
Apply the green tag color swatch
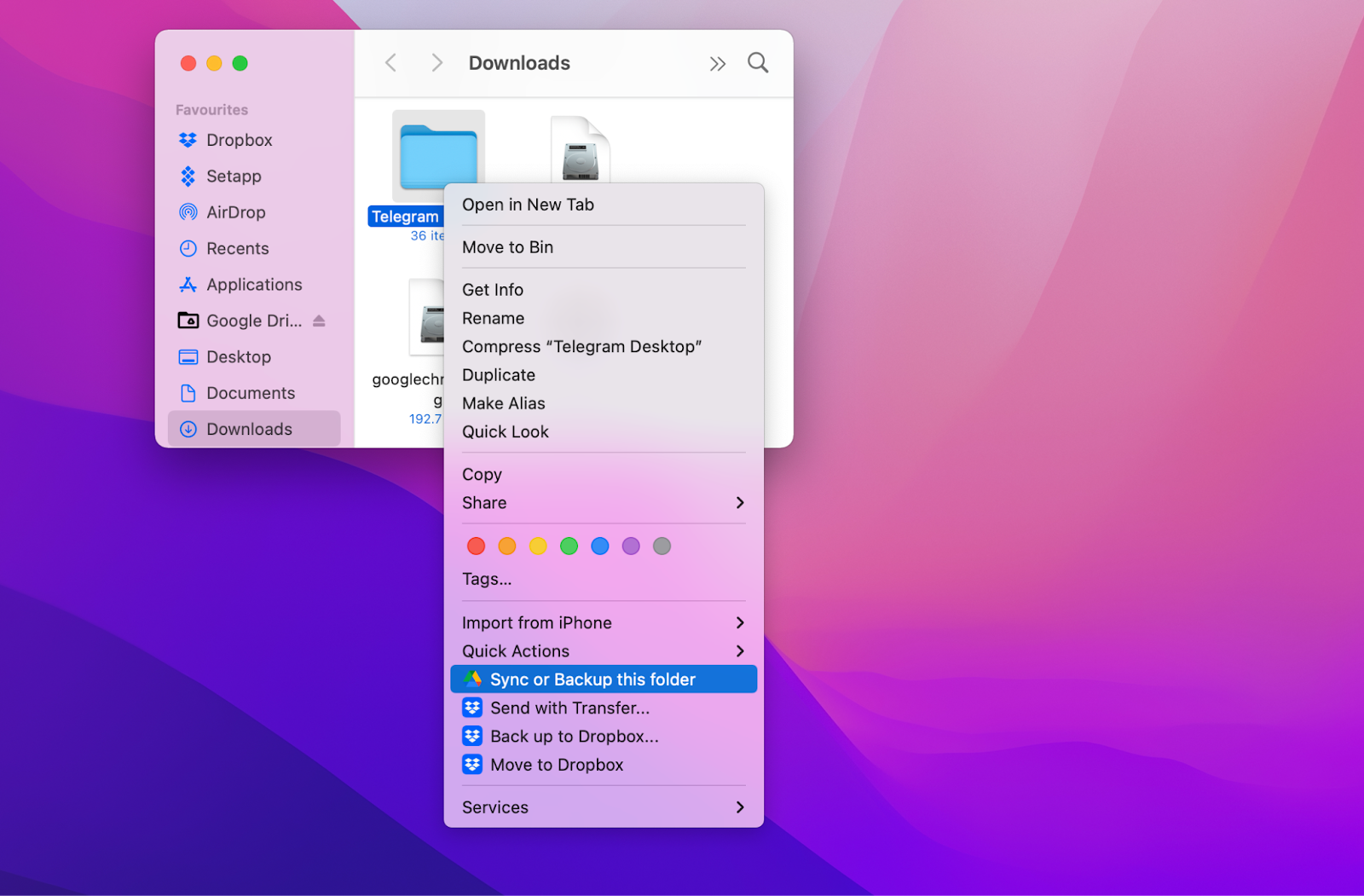point(569,546)
